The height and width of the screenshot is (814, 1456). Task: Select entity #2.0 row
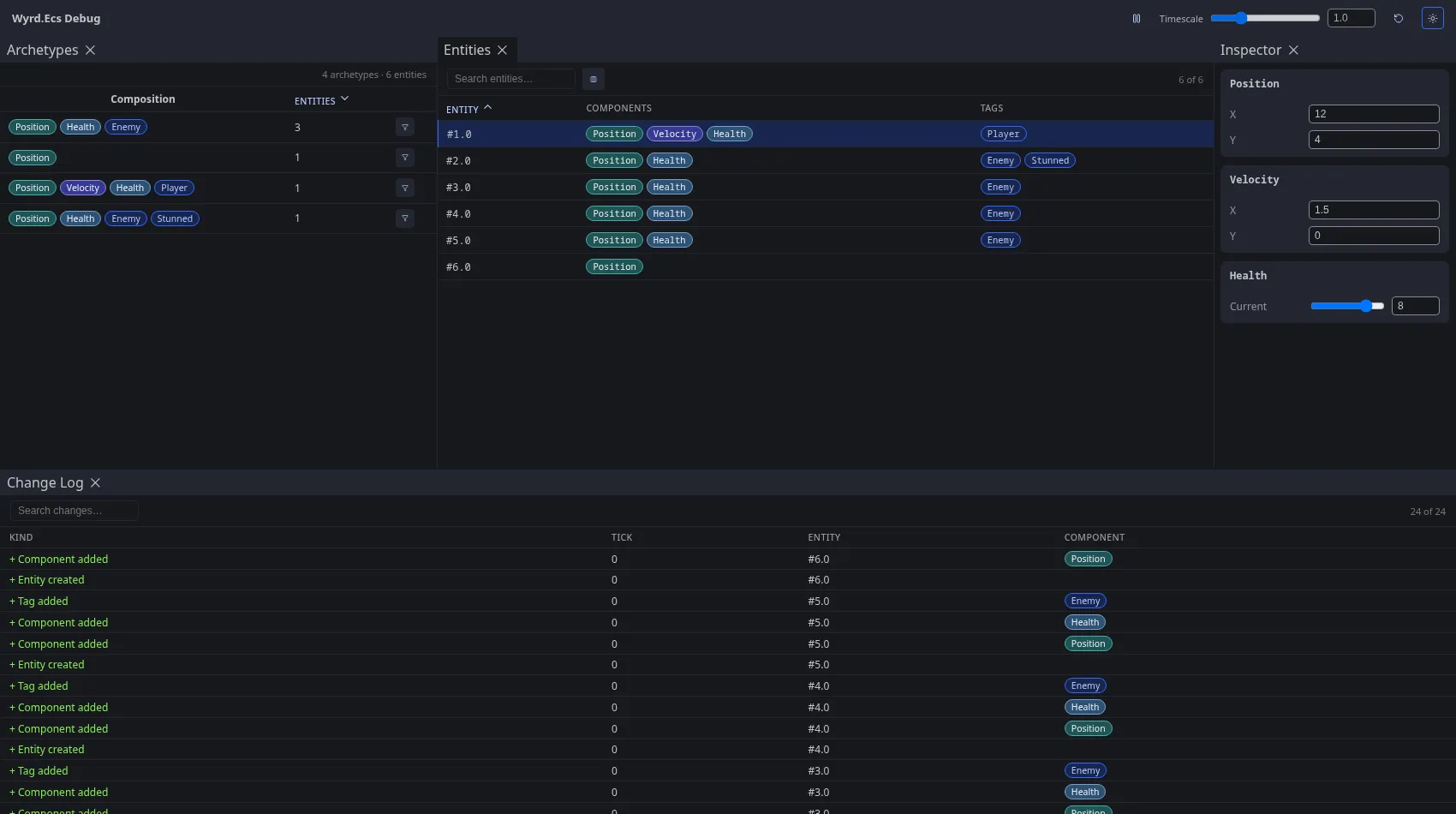(x=826, y=160)
